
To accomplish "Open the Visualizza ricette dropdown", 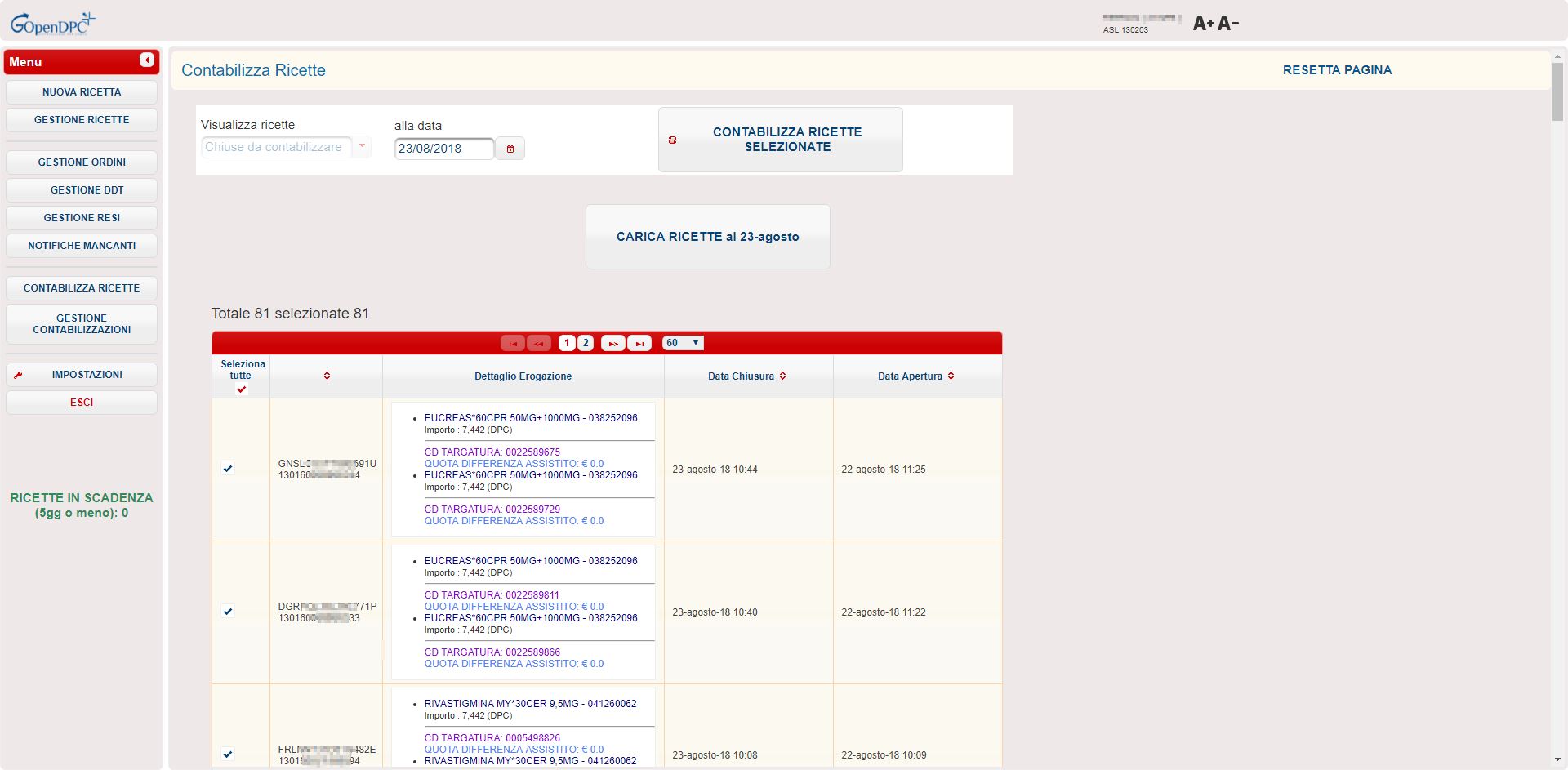I will [286, 147].
